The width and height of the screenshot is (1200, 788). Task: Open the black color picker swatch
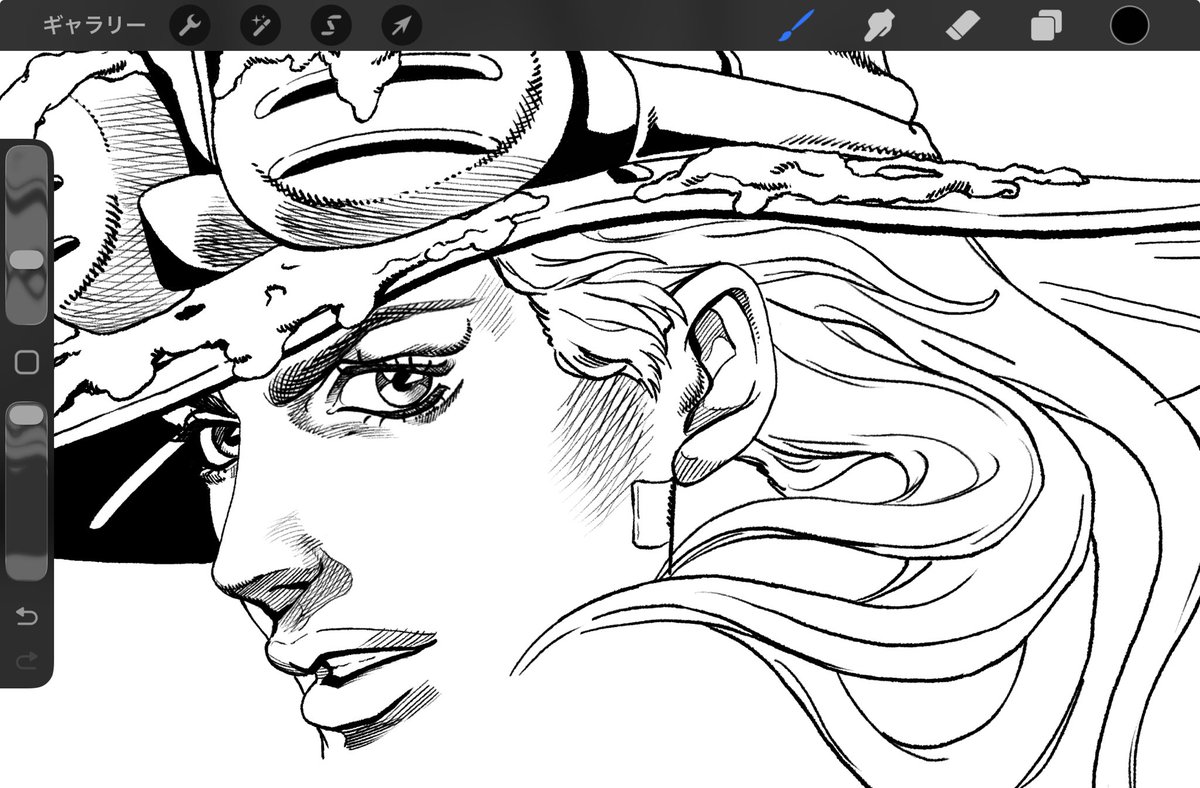click(1129, 26)
